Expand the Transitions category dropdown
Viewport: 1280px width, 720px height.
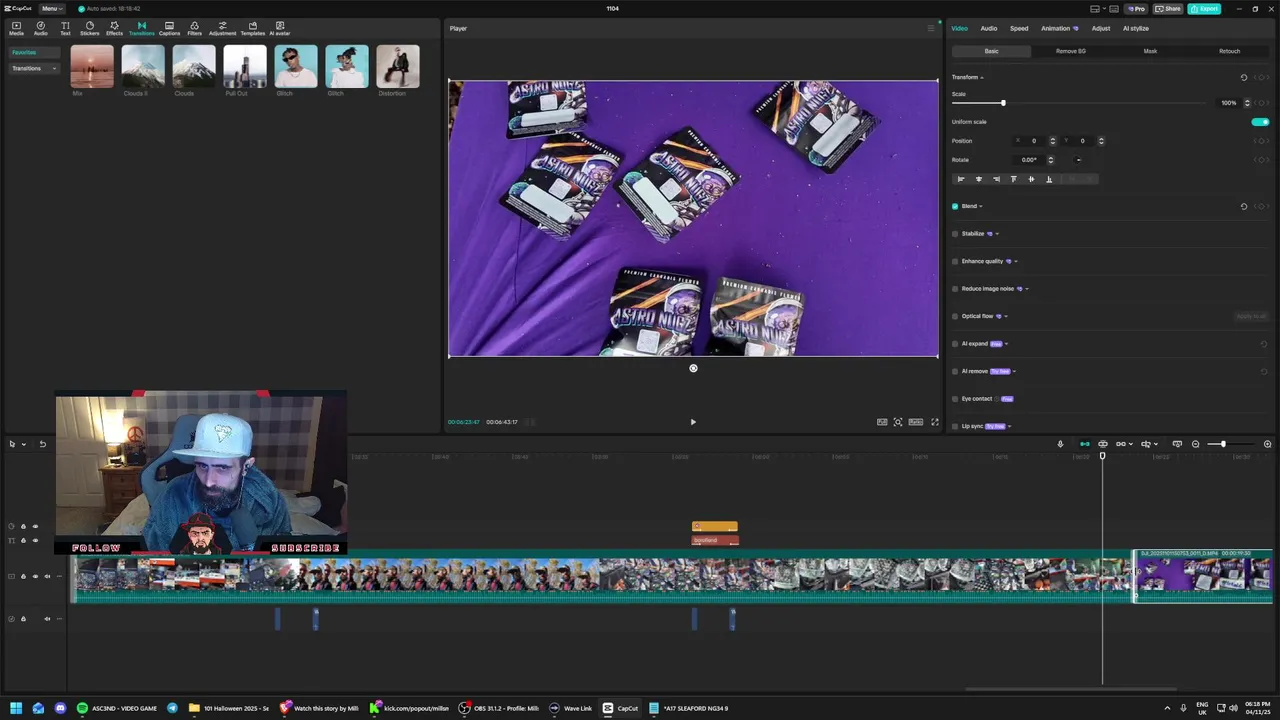point(54,68)
